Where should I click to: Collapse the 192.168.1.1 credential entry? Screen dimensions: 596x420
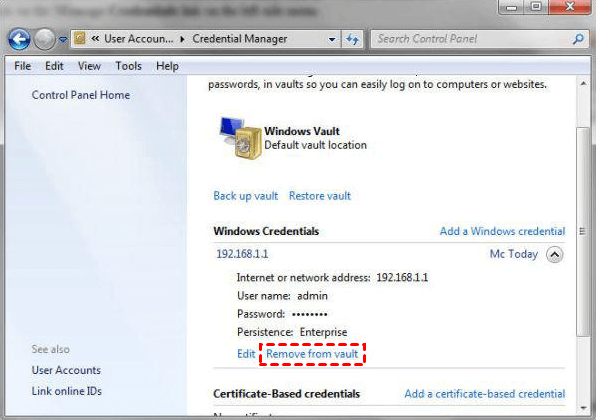(x=555, y=254)
